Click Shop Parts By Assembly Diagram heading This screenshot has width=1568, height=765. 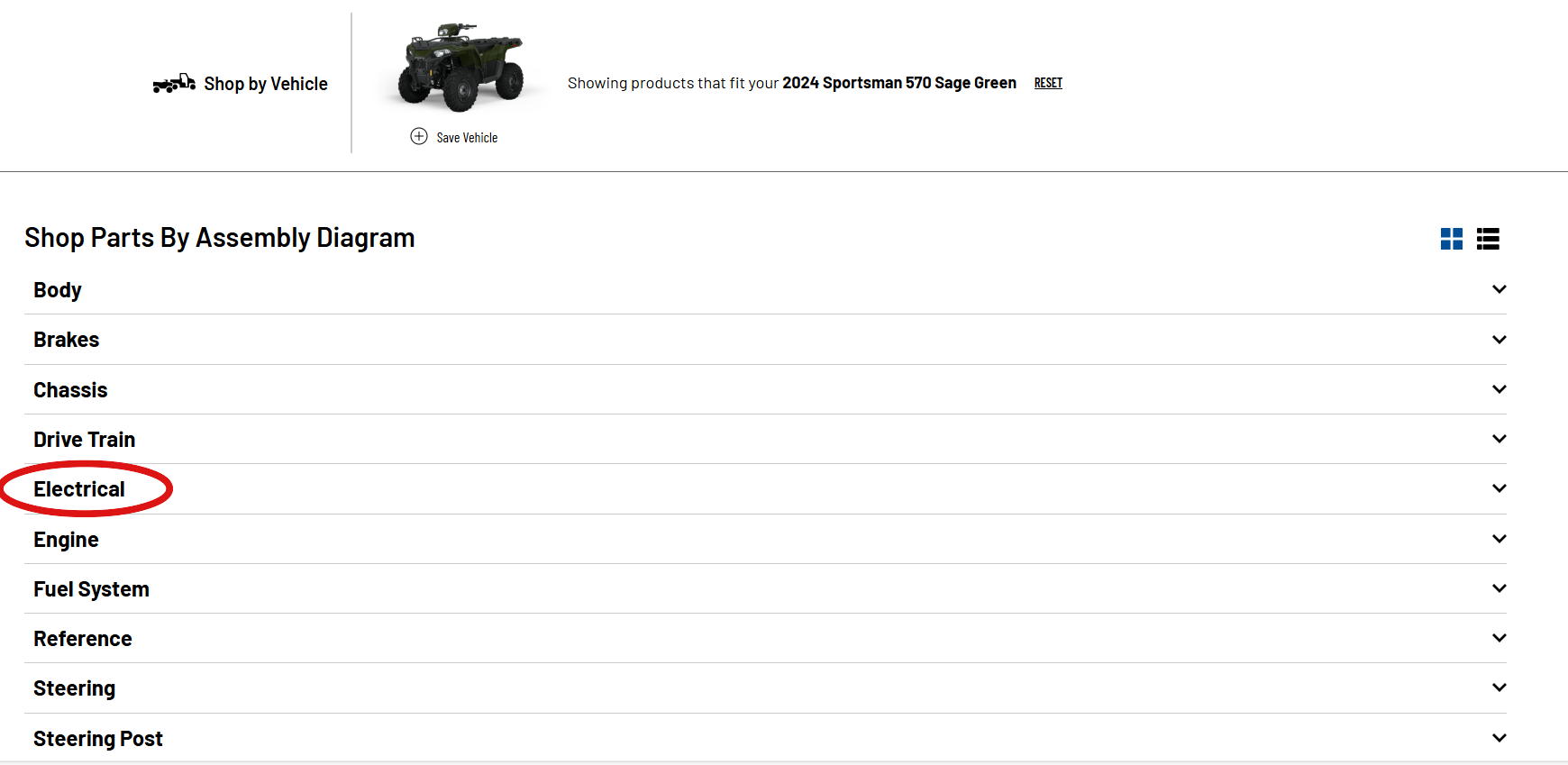(x=220, y=238)
